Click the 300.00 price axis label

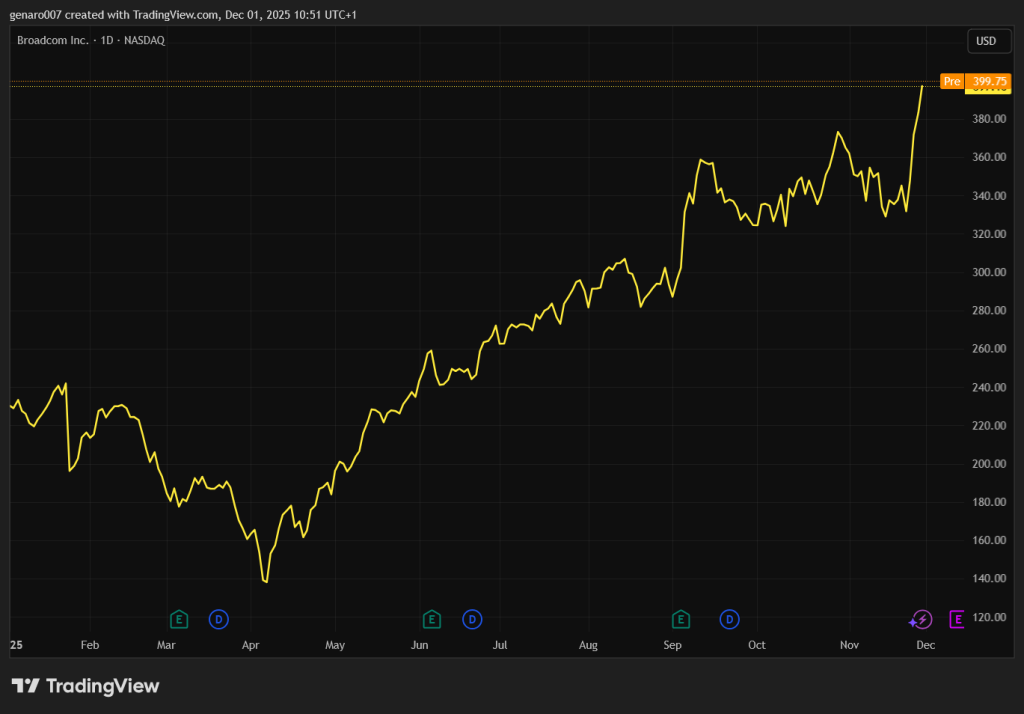[x=989, y=273]
